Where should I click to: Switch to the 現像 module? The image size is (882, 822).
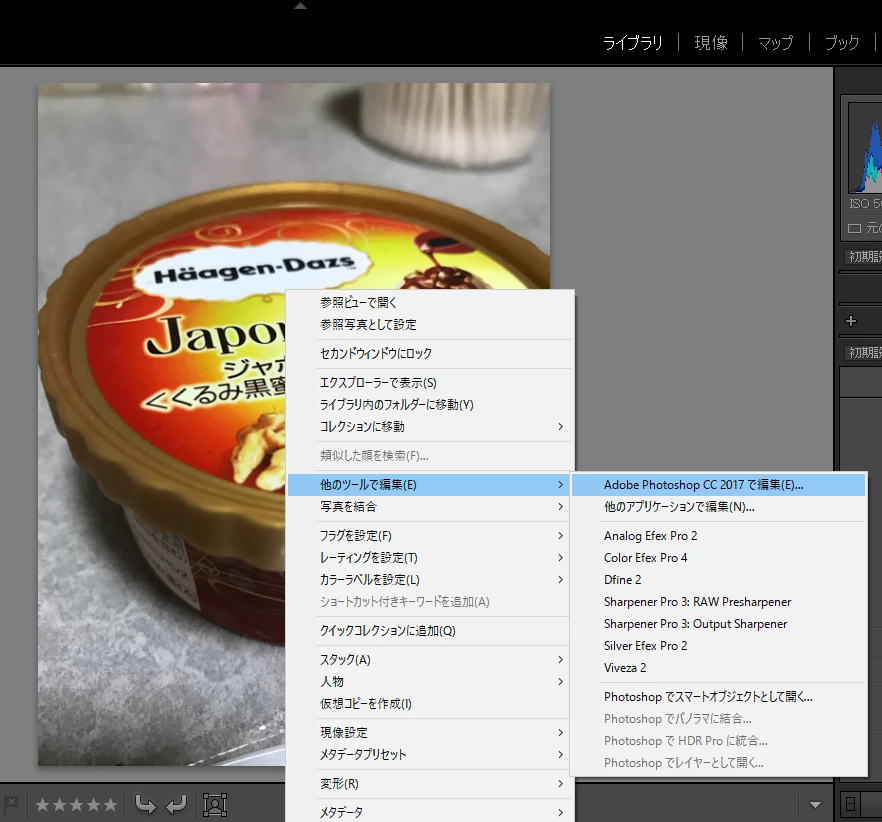711,43
